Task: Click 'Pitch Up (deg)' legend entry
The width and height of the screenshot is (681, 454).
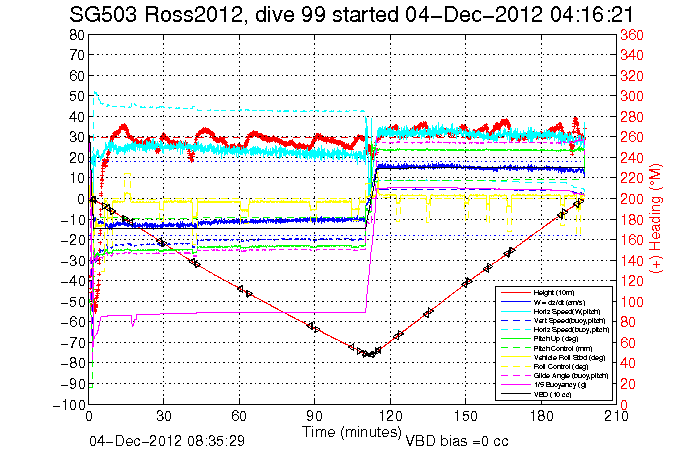Action: [555, 339]
